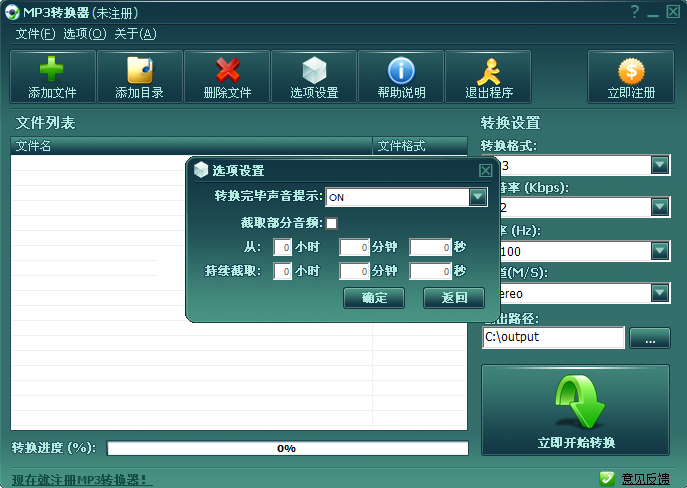Click the cube icon in 选项设置 dialog title
The width and height of the screenshot is (687, 488).
201,170
